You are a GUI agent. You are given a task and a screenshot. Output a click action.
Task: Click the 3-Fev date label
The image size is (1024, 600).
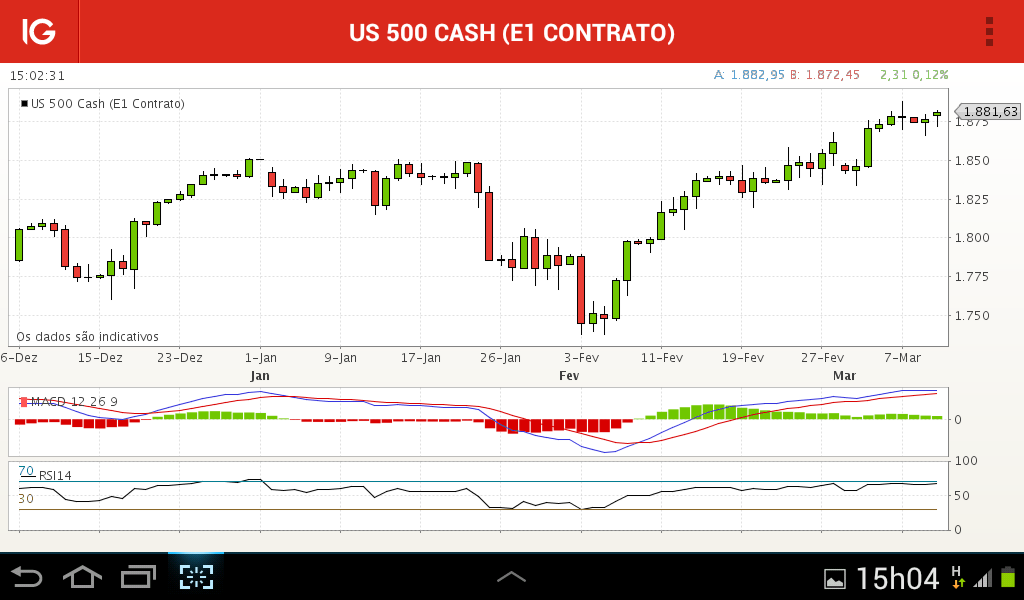(581, 358)
